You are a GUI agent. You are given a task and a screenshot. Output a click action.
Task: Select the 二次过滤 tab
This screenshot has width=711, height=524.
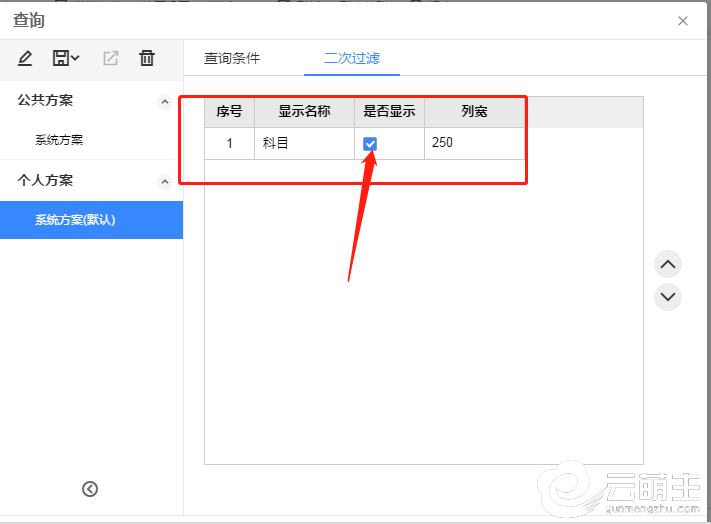351,58
